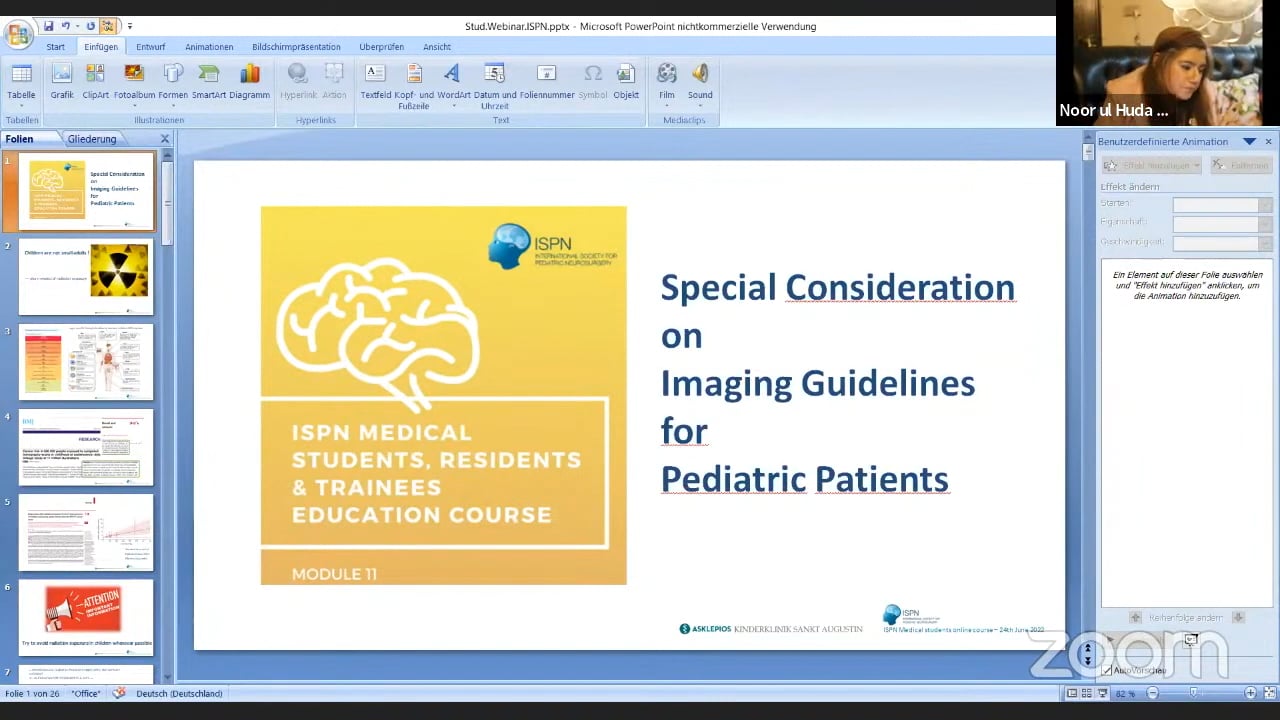
Task: Click spell check icon in status bar
Action: pyautogui.click(x=120, y=693)
